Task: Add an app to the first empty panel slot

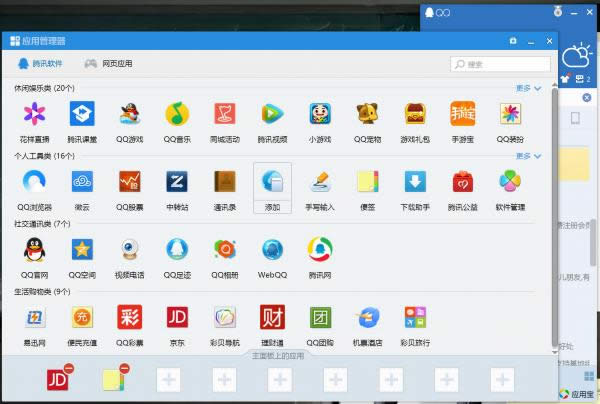Action: (170, 380)
